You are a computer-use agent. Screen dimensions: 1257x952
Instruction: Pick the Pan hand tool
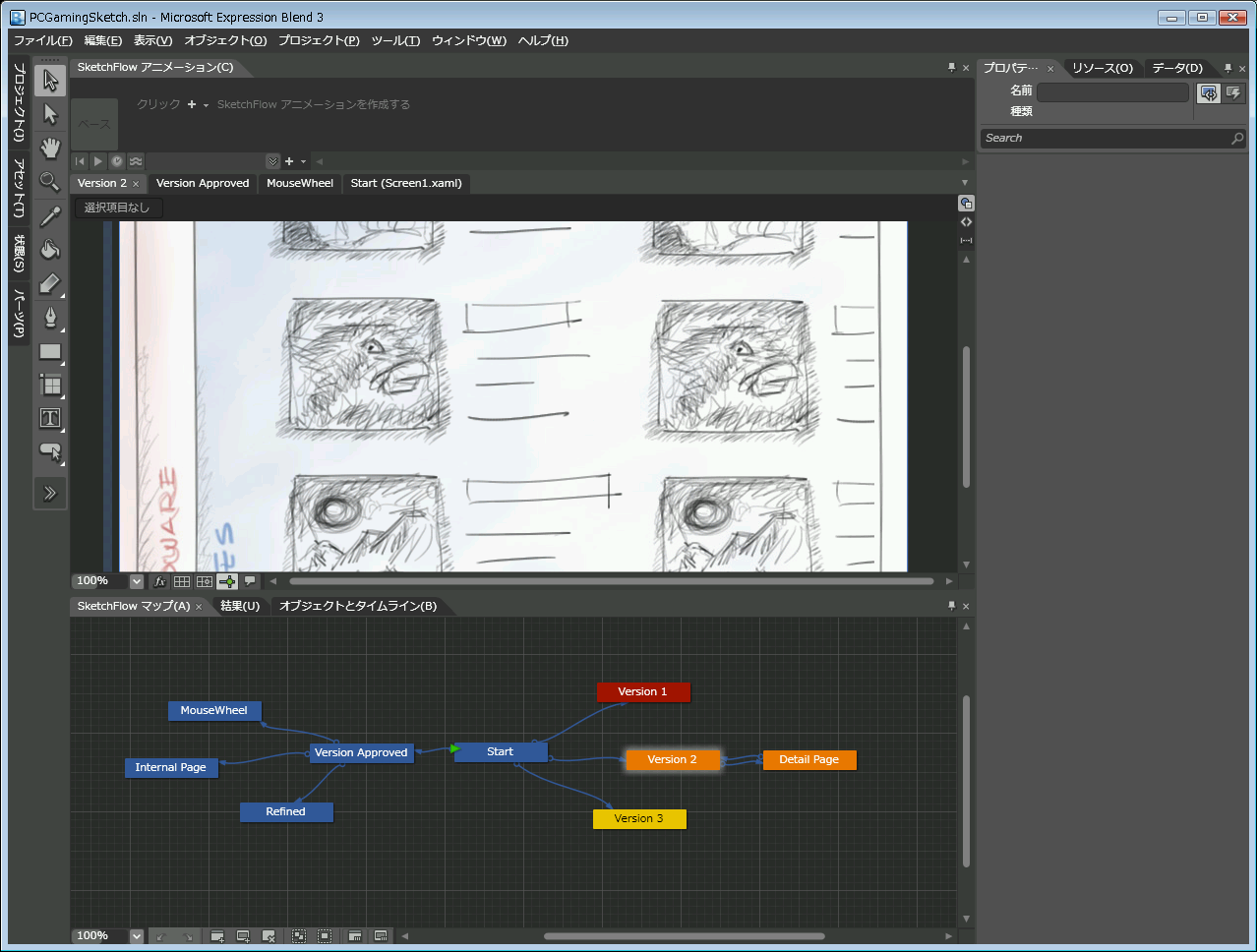click(50, 149)
